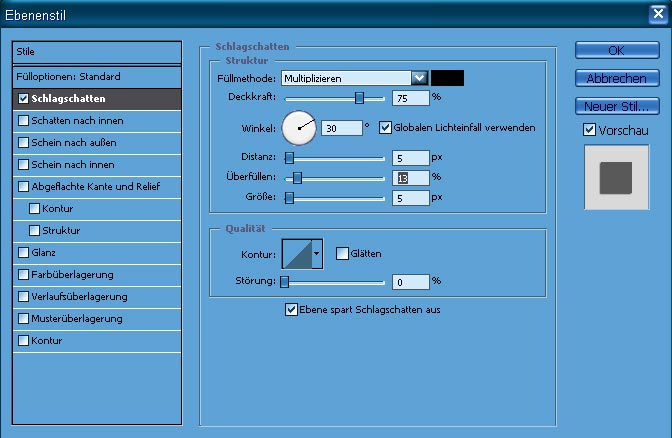This screenshot has width=672, height=438.
Task: Select the Stile entry at top
Action: 97,51
